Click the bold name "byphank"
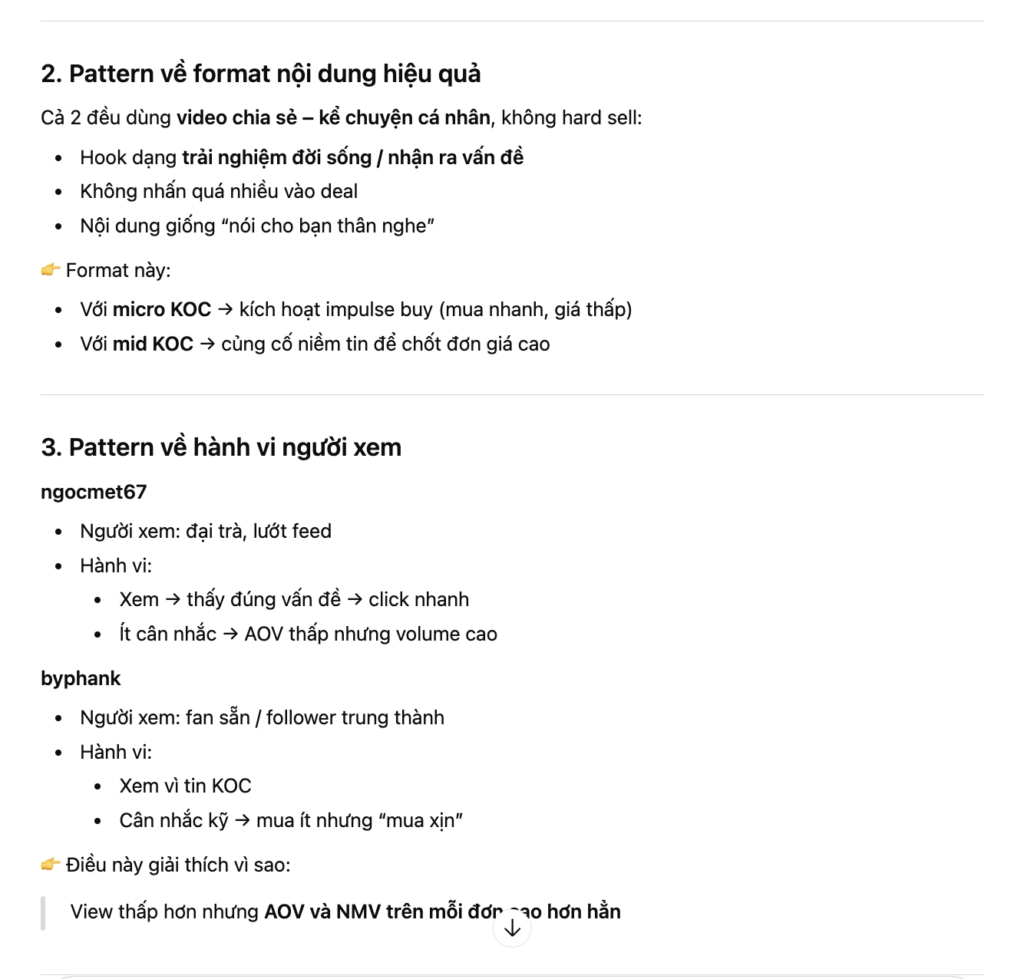 pos(81,678)
